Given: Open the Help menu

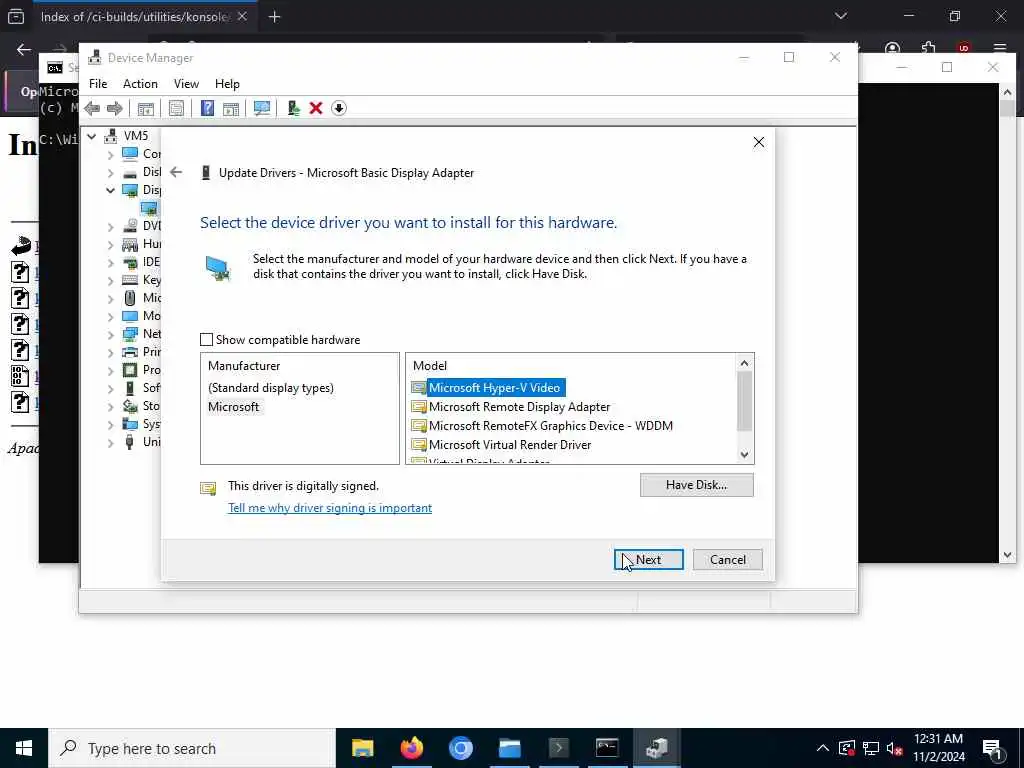Looking at the screenshot, I should tap(227, 84).
